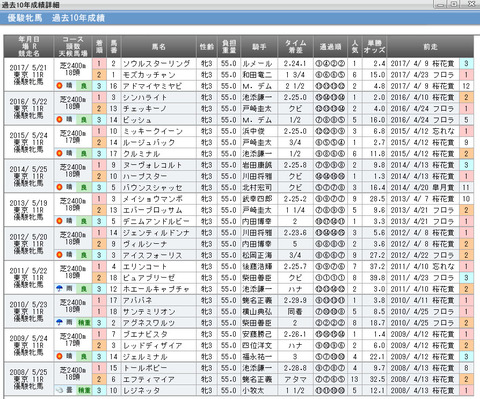Image resolution: width=480 pixels, height=399 pixels.
Task: Select horse name ヴィルシーナ
Action: (x=145, y=244)
